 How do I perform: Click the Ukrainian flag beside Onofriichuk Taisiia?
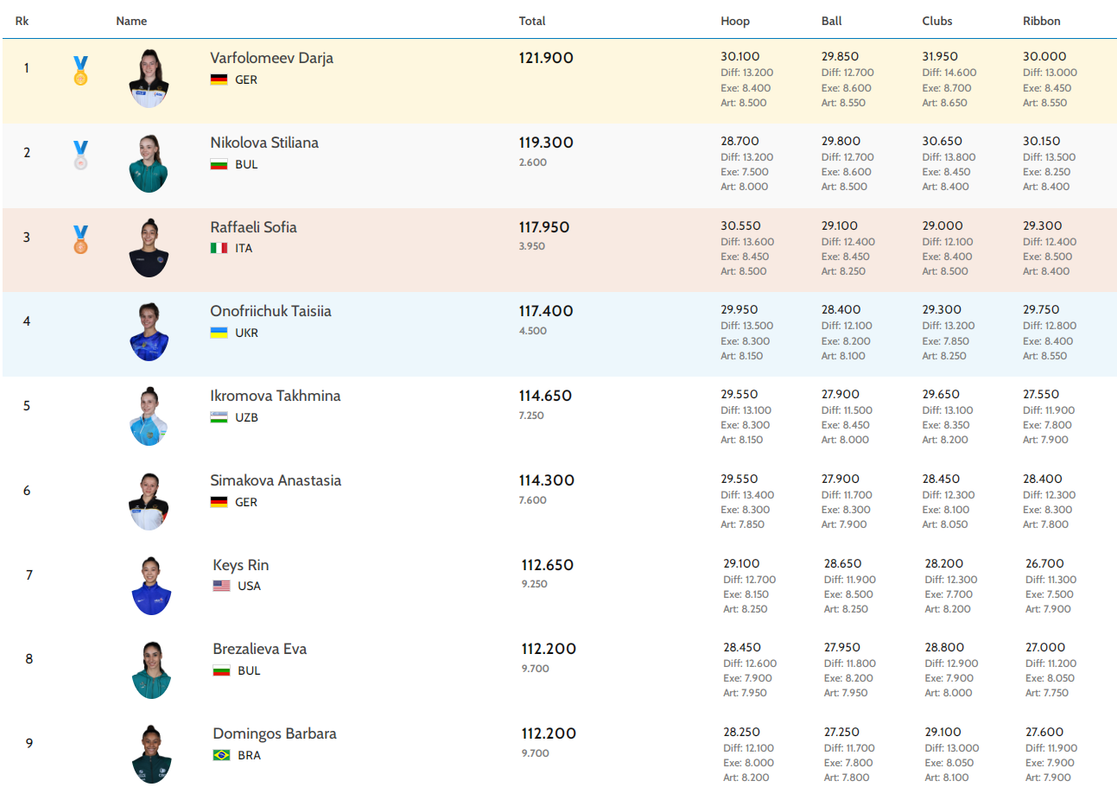[x=219, y=333]
